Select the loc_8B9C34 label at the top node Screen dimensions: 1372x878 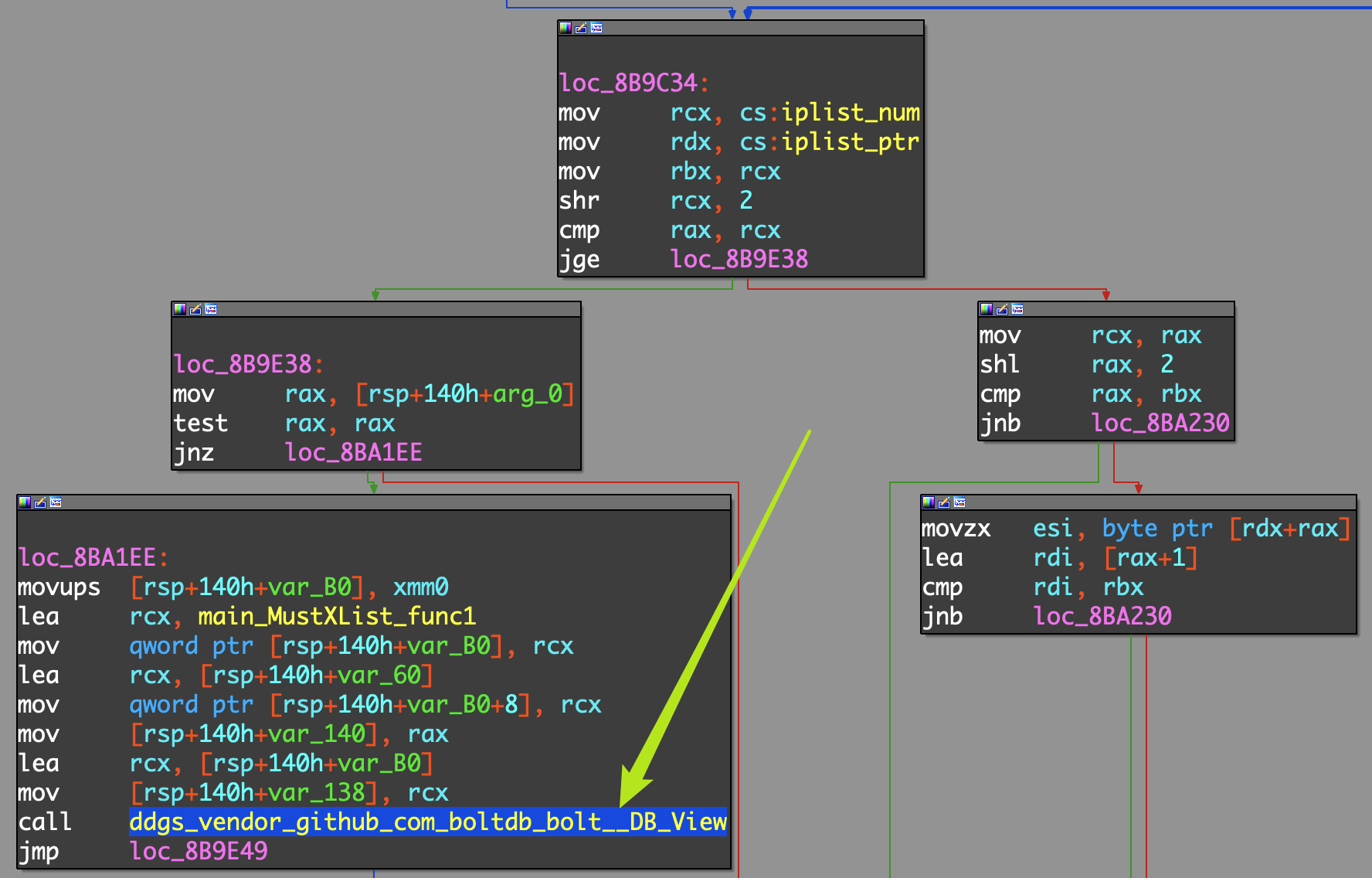[633, 83]
